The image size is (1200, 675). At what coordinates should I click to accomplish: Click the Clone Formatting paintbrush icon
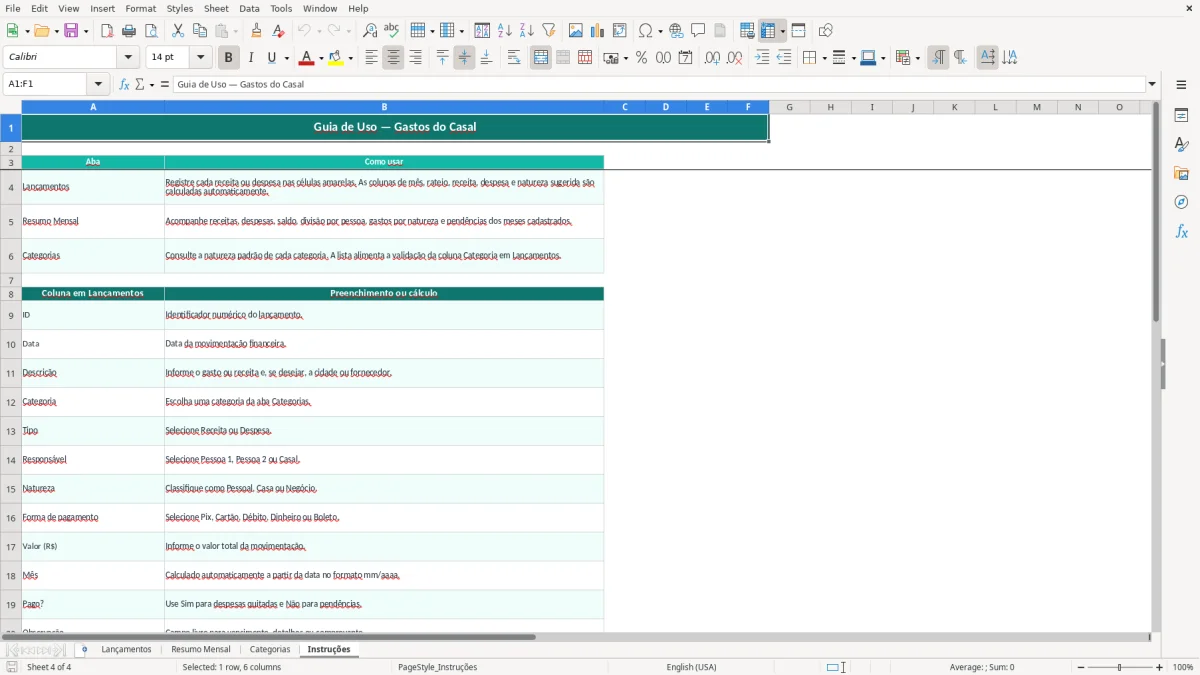[257, 31]
